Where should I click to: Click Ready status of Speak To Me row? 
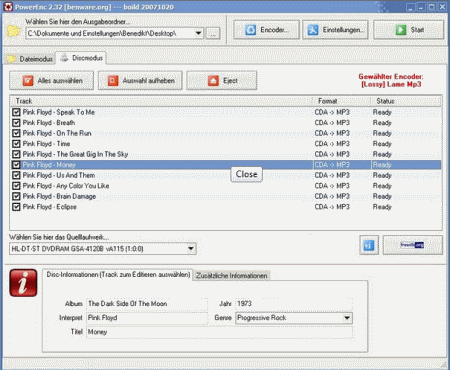(382, 112)
